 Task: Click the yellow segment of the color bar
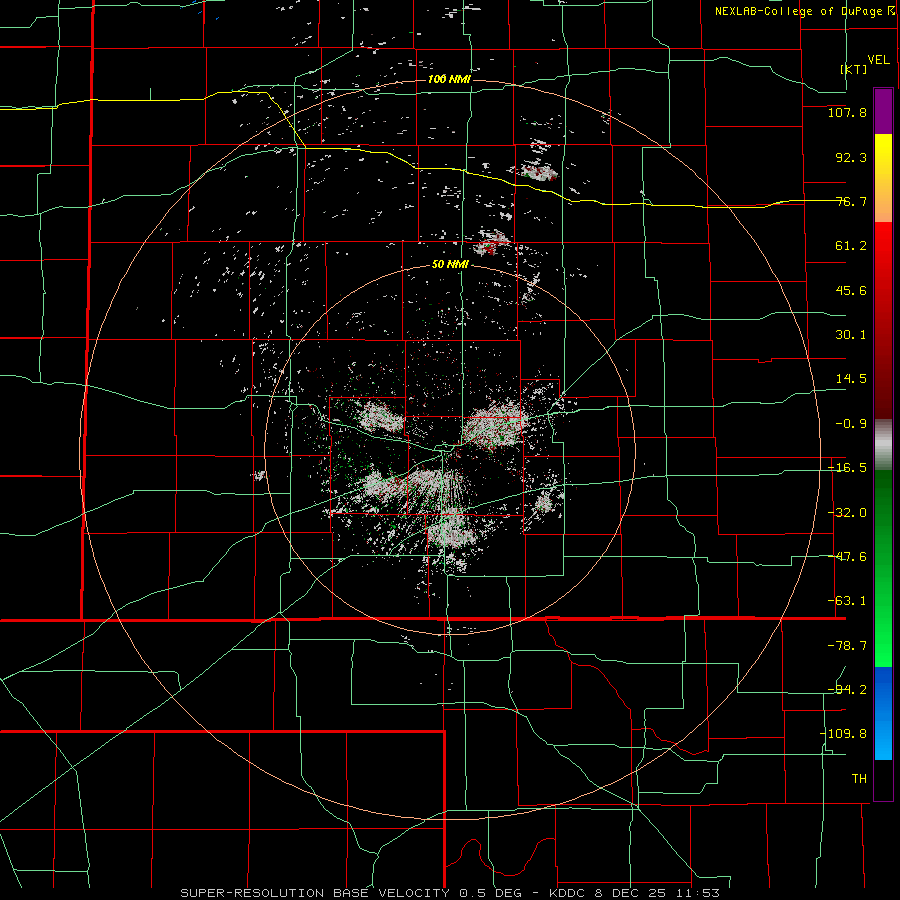[x=883, y=178]
